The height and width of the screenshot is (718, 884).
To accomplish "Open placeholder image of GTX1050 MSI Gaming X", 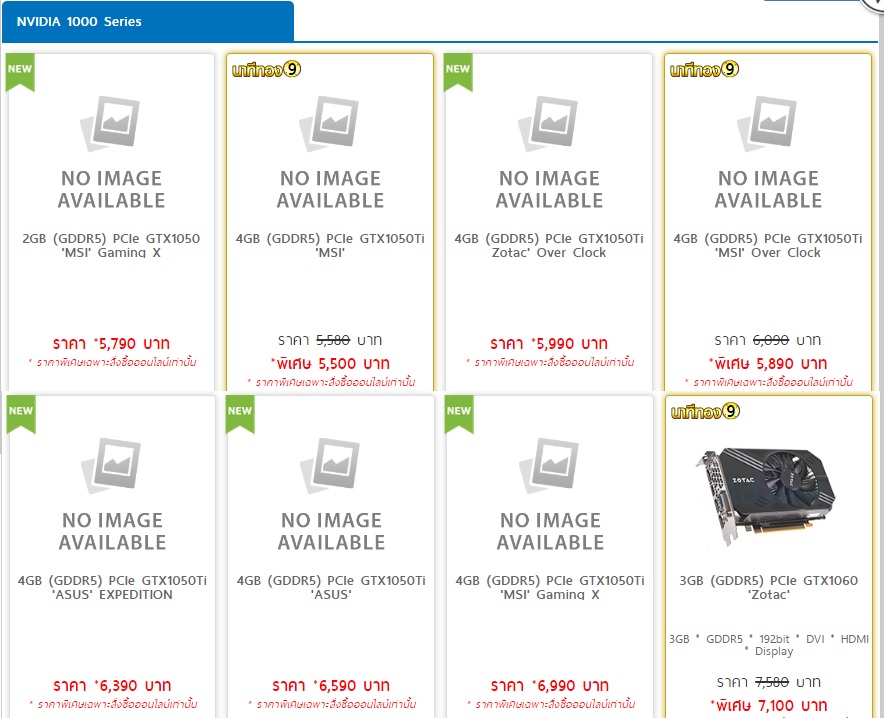I will click(x=111, y=152).
